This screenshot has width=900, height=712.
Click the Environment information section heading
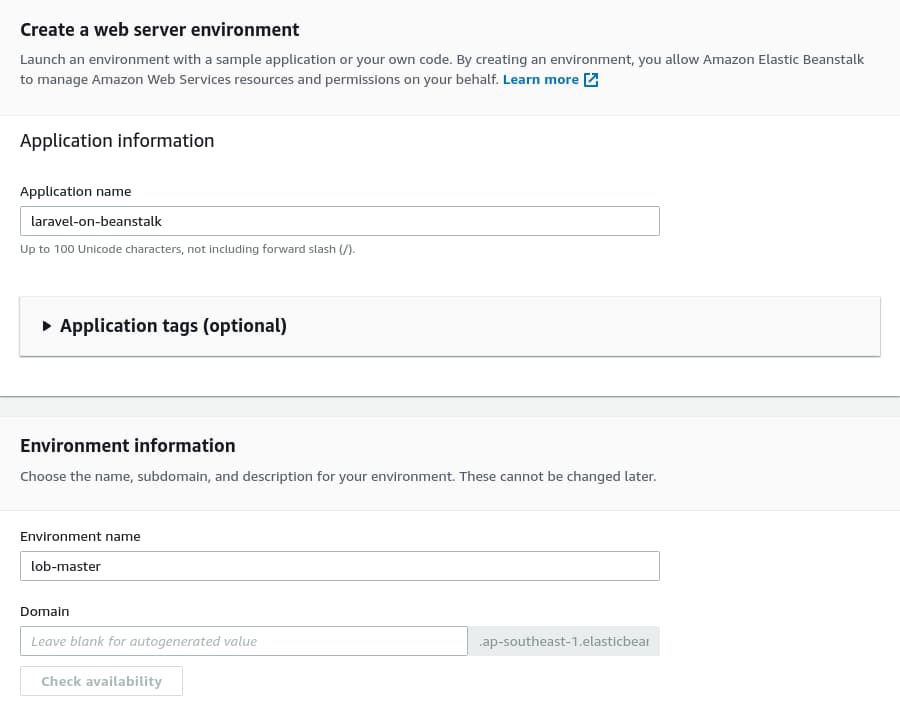[x=128, y=445]
